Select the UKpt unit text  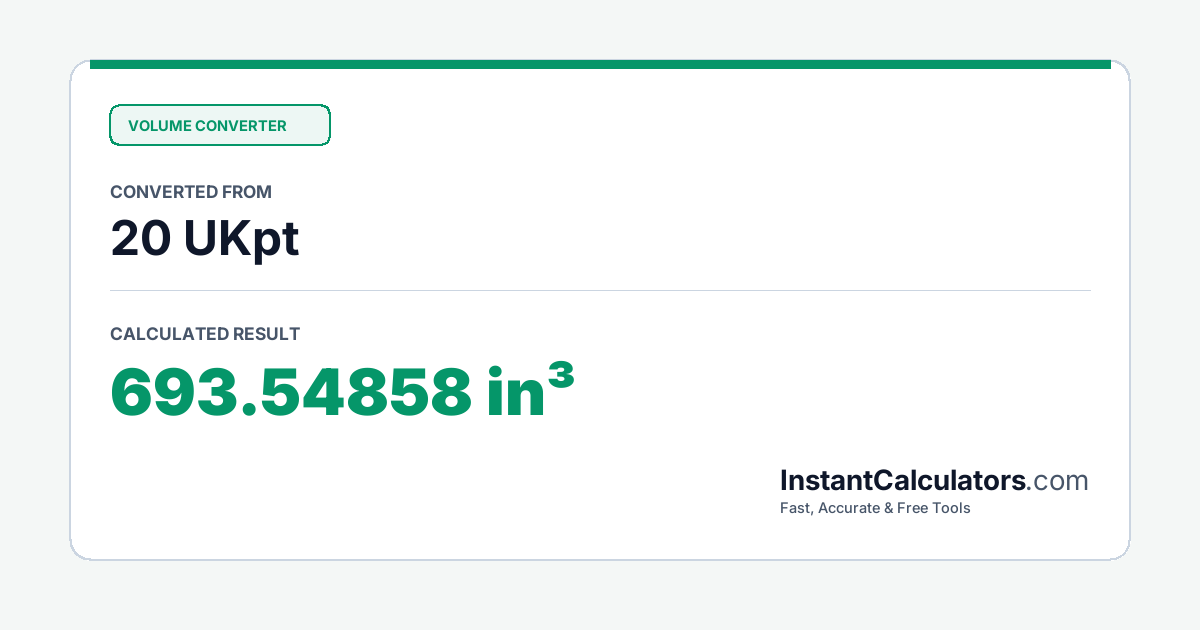(x=242, y=240)
